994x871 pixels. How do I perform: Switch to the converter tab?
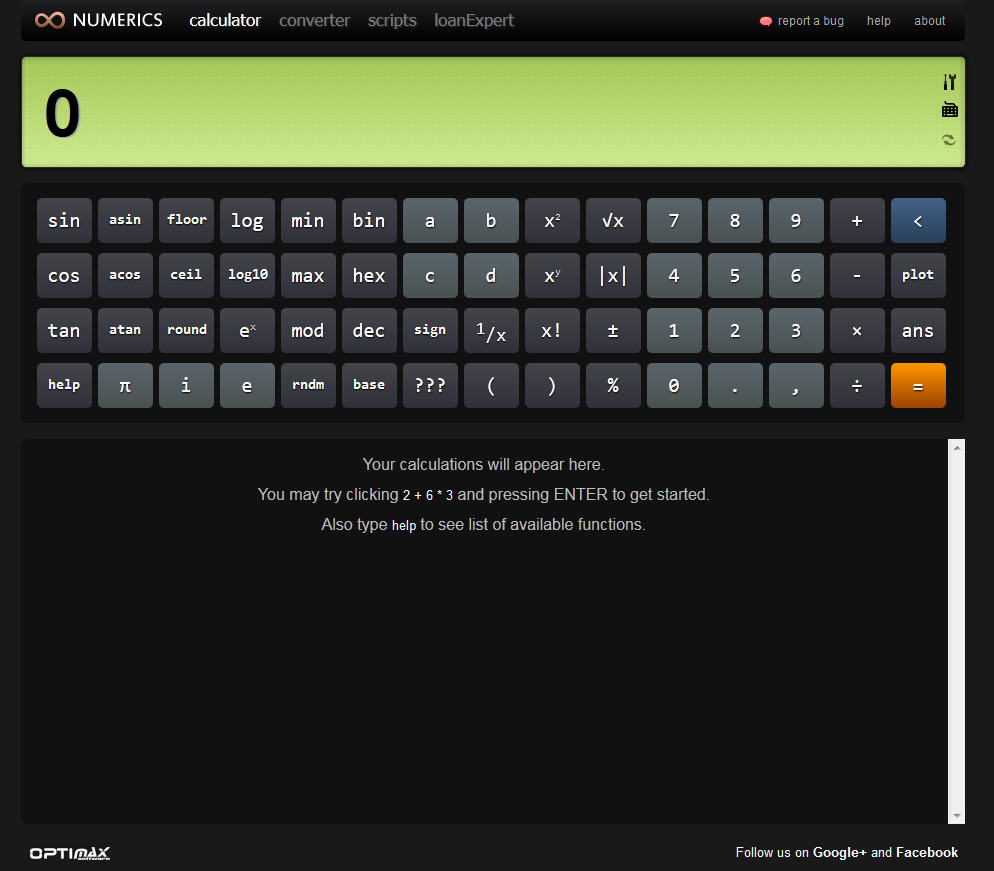pos(314,20)
